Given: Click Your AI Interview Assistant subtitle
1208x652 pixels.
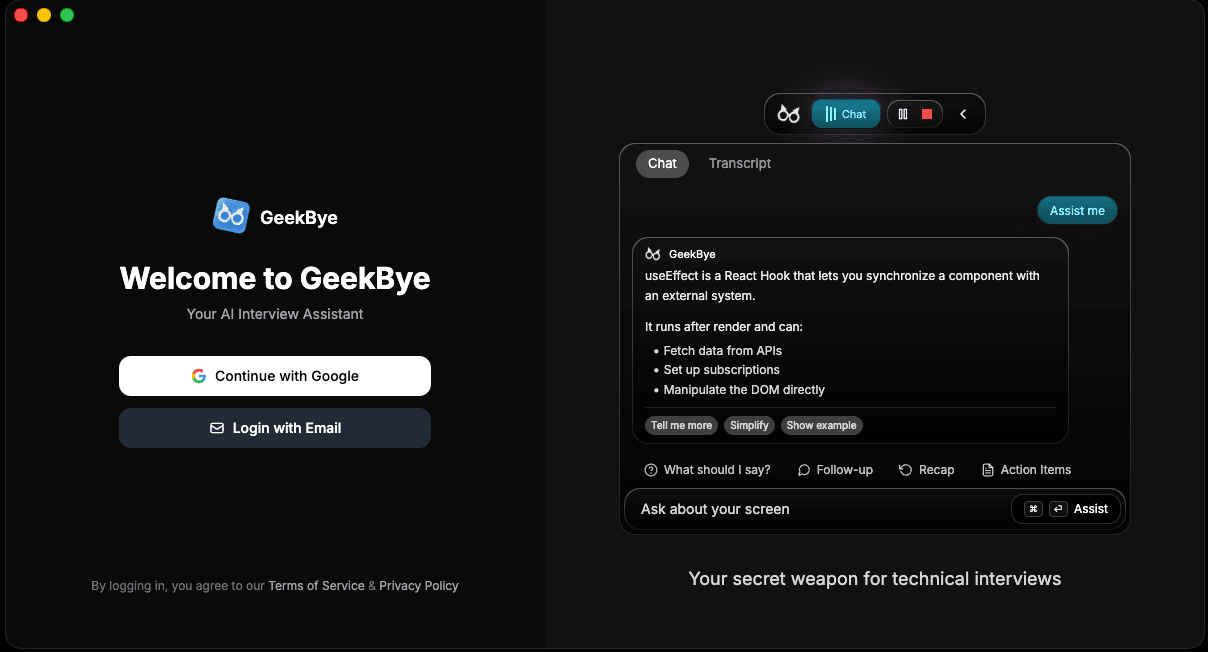Looking at the screenshot, I should click(x=275, y=314).
